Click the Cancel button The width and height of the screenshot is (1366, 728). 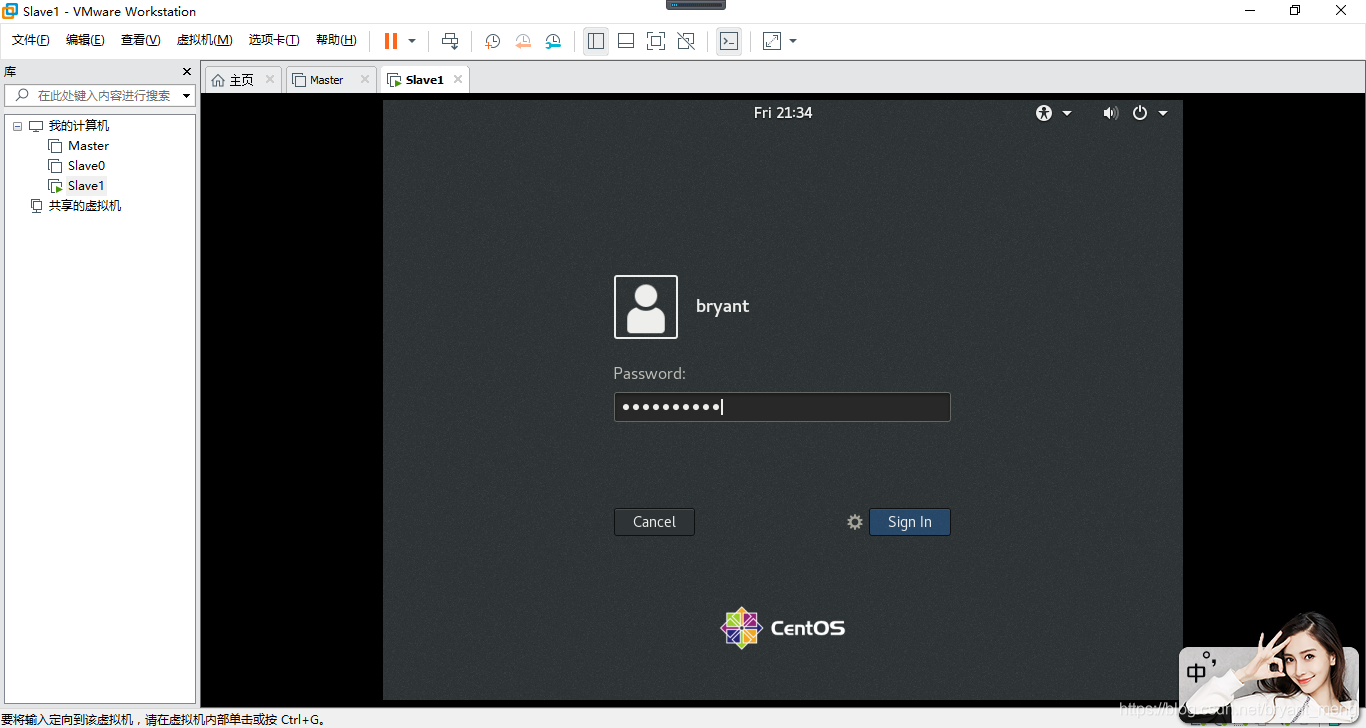pyautogui.click(x=654, y=522)
